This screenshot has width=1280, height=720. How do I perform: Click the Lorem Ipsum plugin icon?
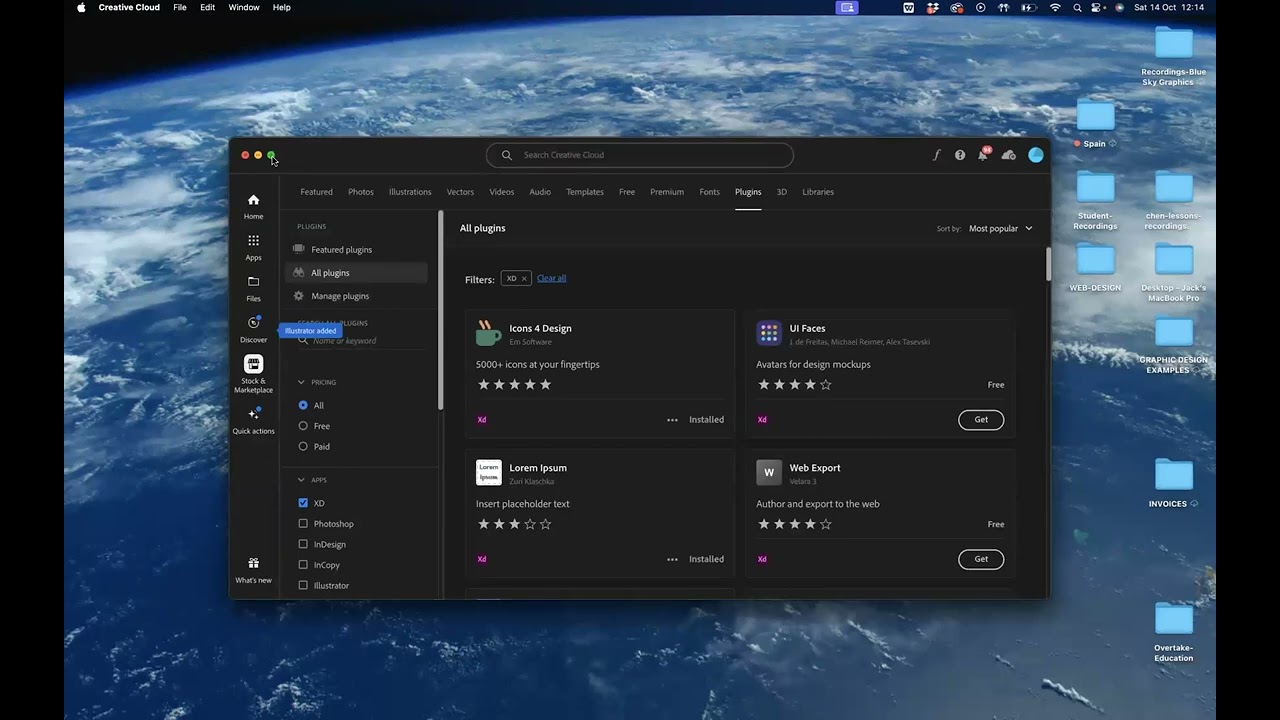click(x=489, y=473)
